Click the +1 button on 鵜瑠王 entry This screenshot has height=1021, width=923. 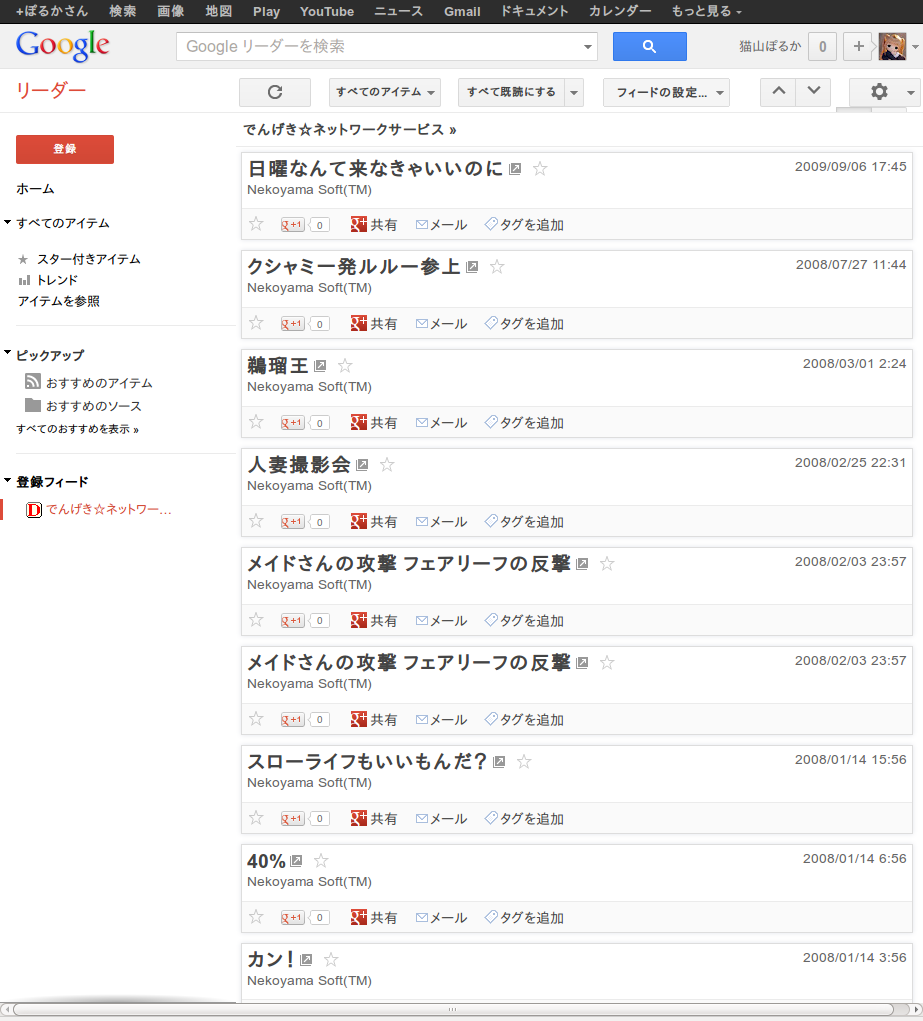(293, 423)
